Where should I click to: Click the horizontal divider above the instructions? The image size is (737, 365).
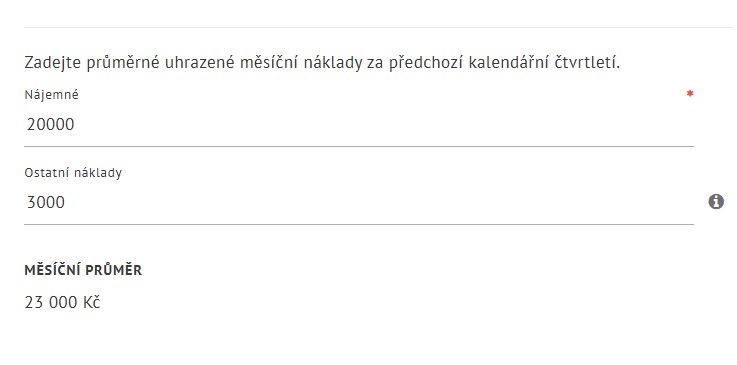click(x=378, y=27)
